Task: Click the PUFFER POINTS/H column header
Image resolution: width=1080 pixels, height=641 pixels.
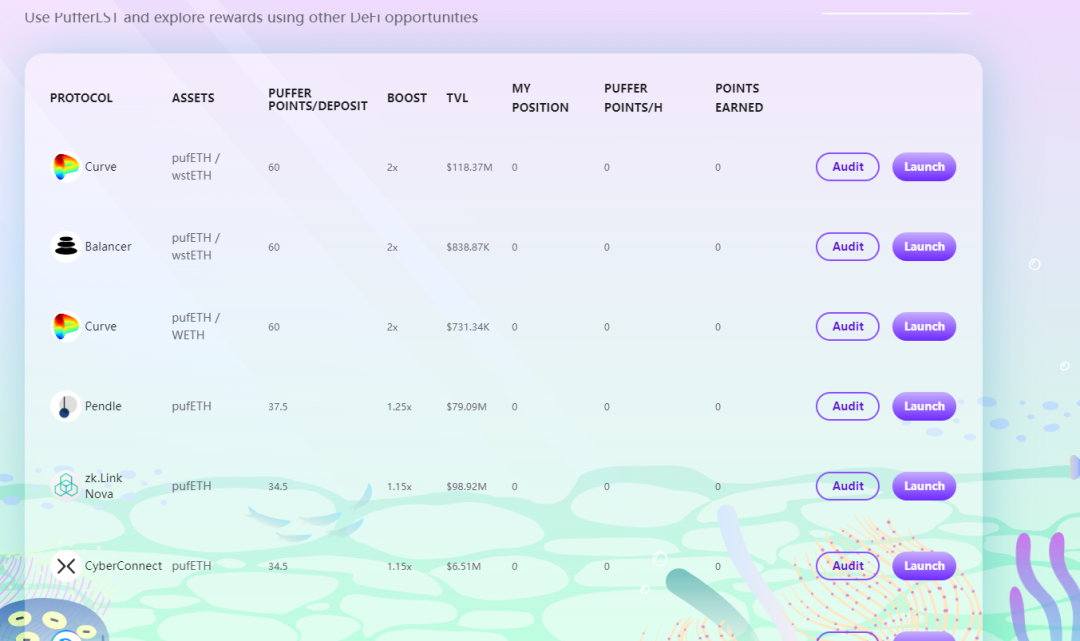Action: click(x=633, y=98)
